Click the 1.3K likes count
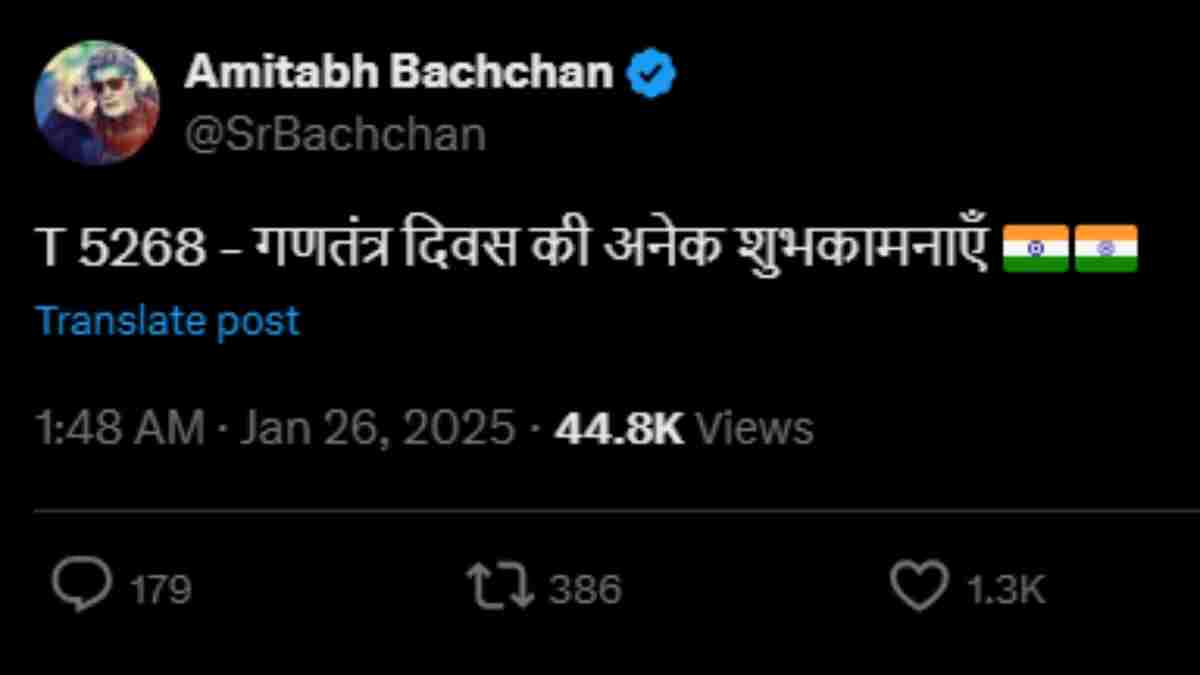The width and height of the screenshot is (1200, 675). [x=1005, y=589]
